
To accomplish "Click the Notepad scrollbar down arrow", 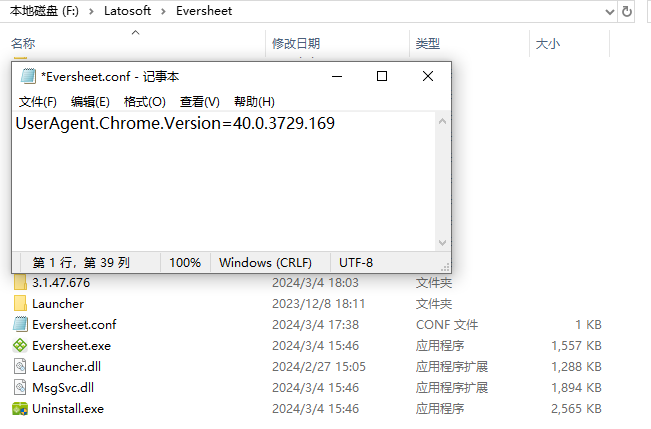I will [x=443, y=243].
